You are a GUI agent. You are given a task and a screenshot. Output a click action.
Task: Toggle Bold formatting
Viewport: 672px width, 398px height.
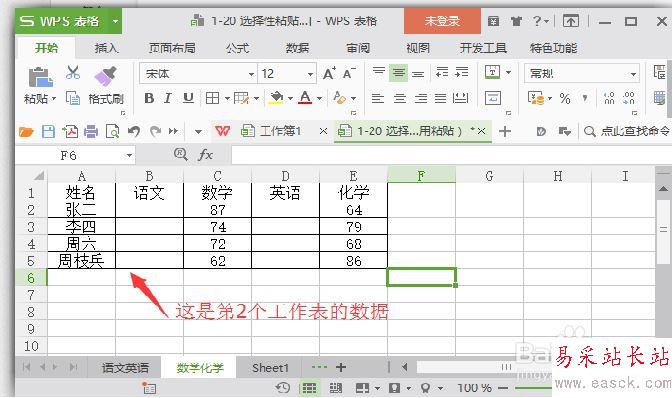pos(149,98)
